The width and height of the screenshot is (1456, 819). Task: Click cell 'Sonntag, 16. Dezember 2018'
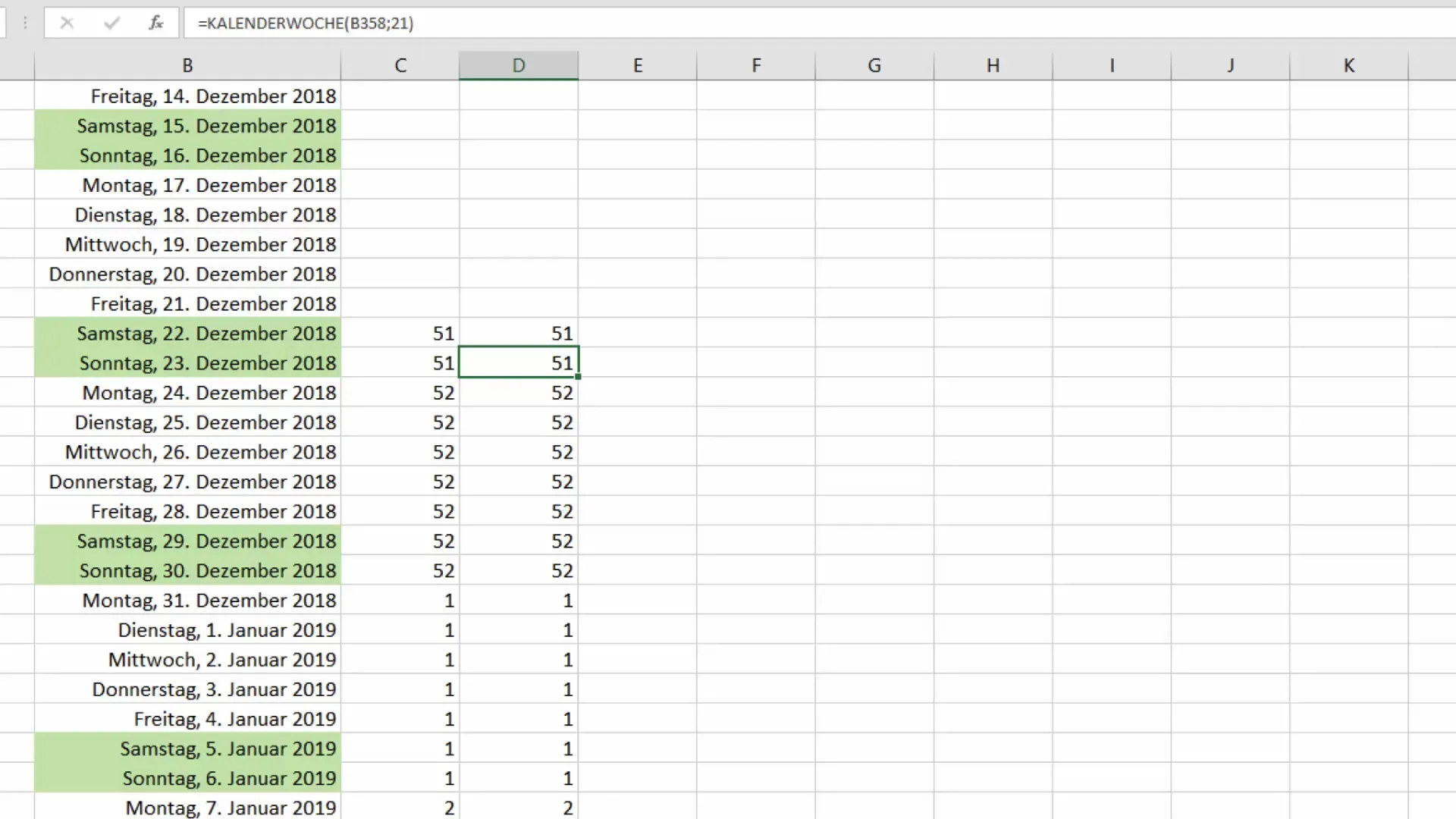click(x=187, y=155)
